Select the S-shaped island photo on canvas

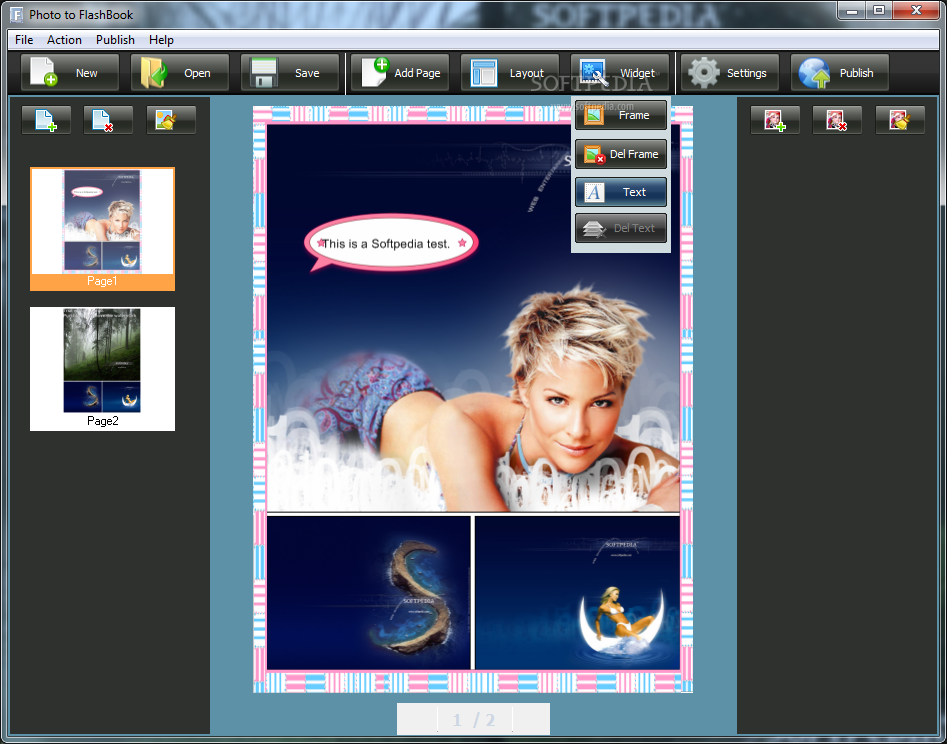(x=368, y=592)
